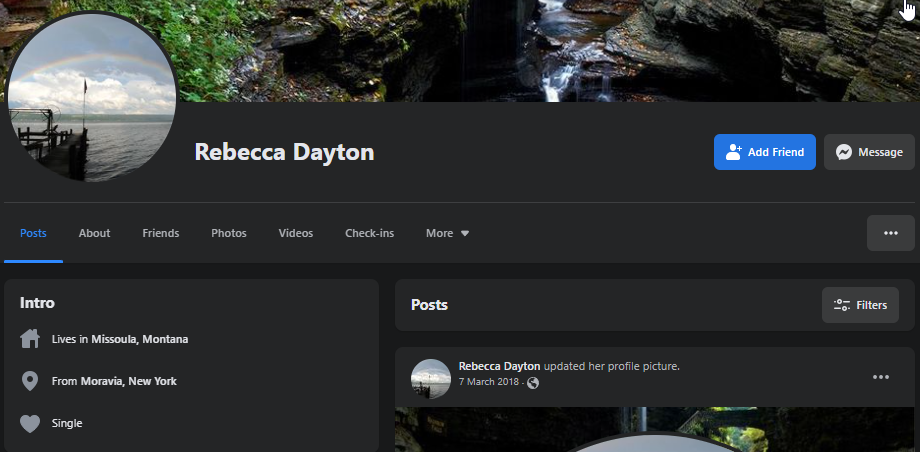The image size is (920, 452).
Task: Click the house icon beside Lives in
Action: coord(30,339)
